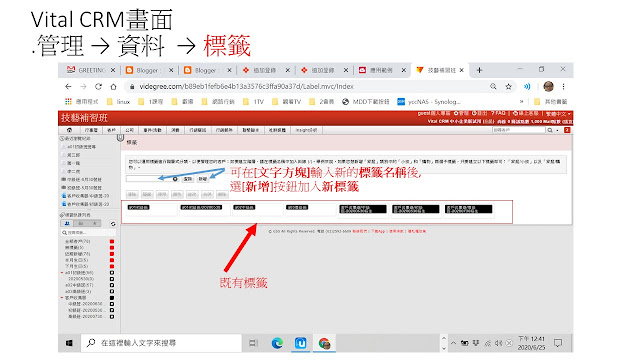Viewport: 640px width, 360px height.
Task: Click the volume icon in system tray
Action: click(498, 343)
